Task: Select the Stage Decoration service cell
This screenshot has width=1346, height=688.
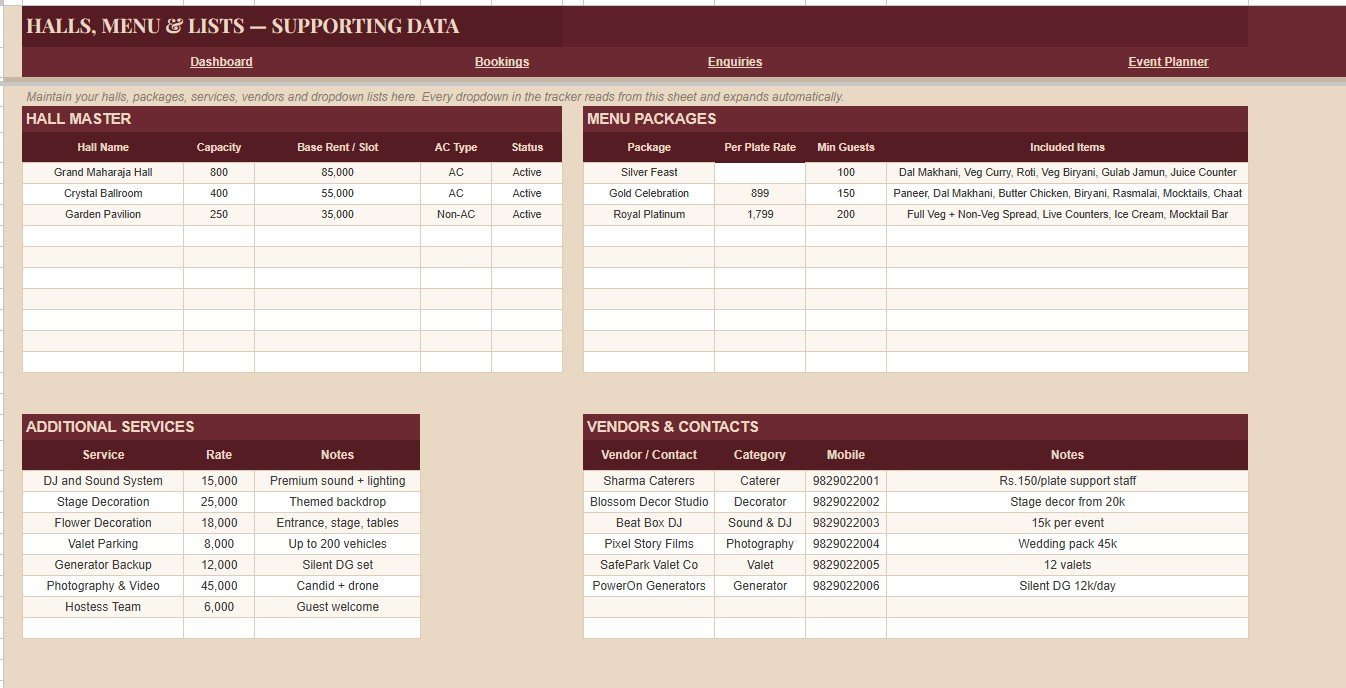Action: pos(103,502)
